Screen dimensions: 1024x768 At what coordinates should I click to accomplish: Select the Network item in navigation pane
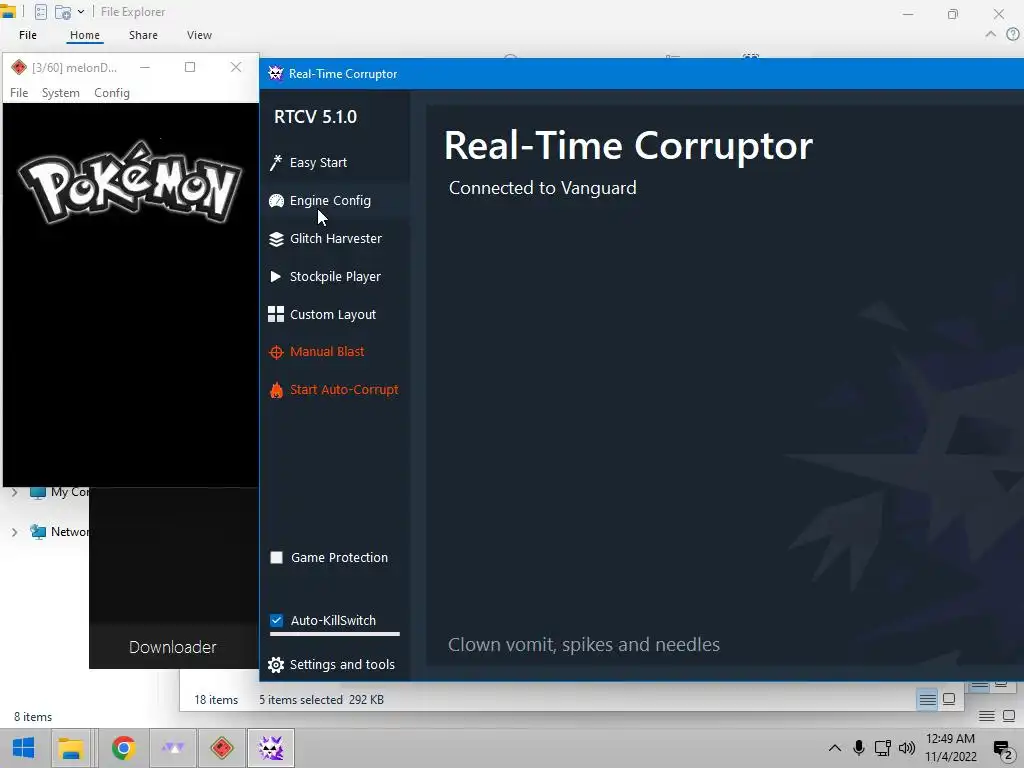60,532
